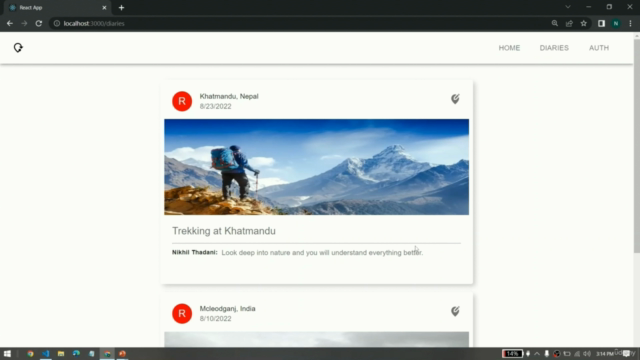Open the browser zoom magnifier icon
The height and width of the screenshot is (360, 640).
click(x=554, y=24)
